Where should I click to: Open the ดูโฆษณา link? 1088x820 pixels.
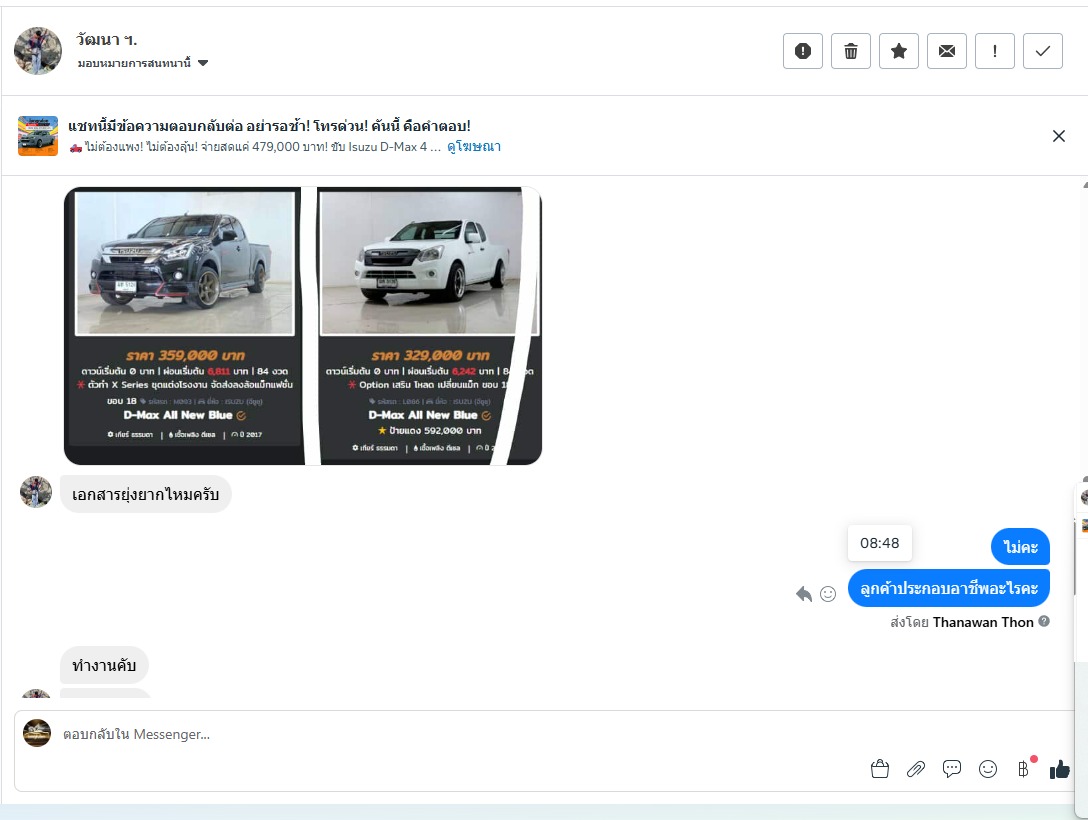coord(474,146)
